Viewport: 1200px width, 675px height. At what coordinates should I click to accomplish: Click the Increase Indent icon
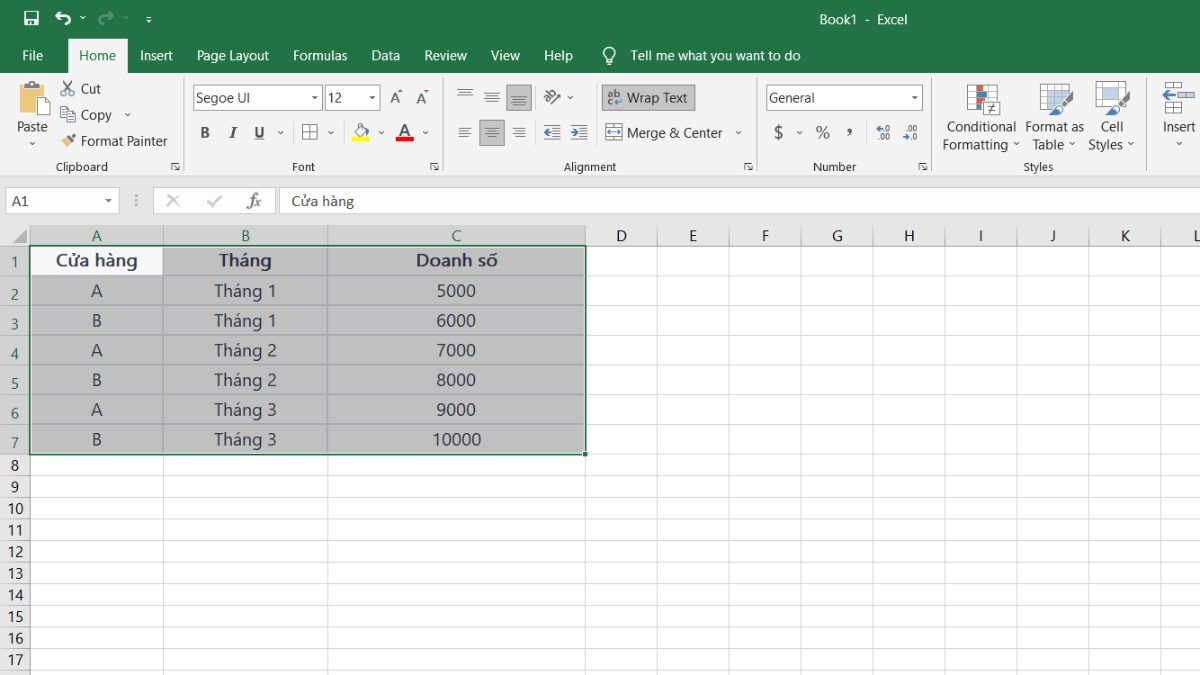579,133
